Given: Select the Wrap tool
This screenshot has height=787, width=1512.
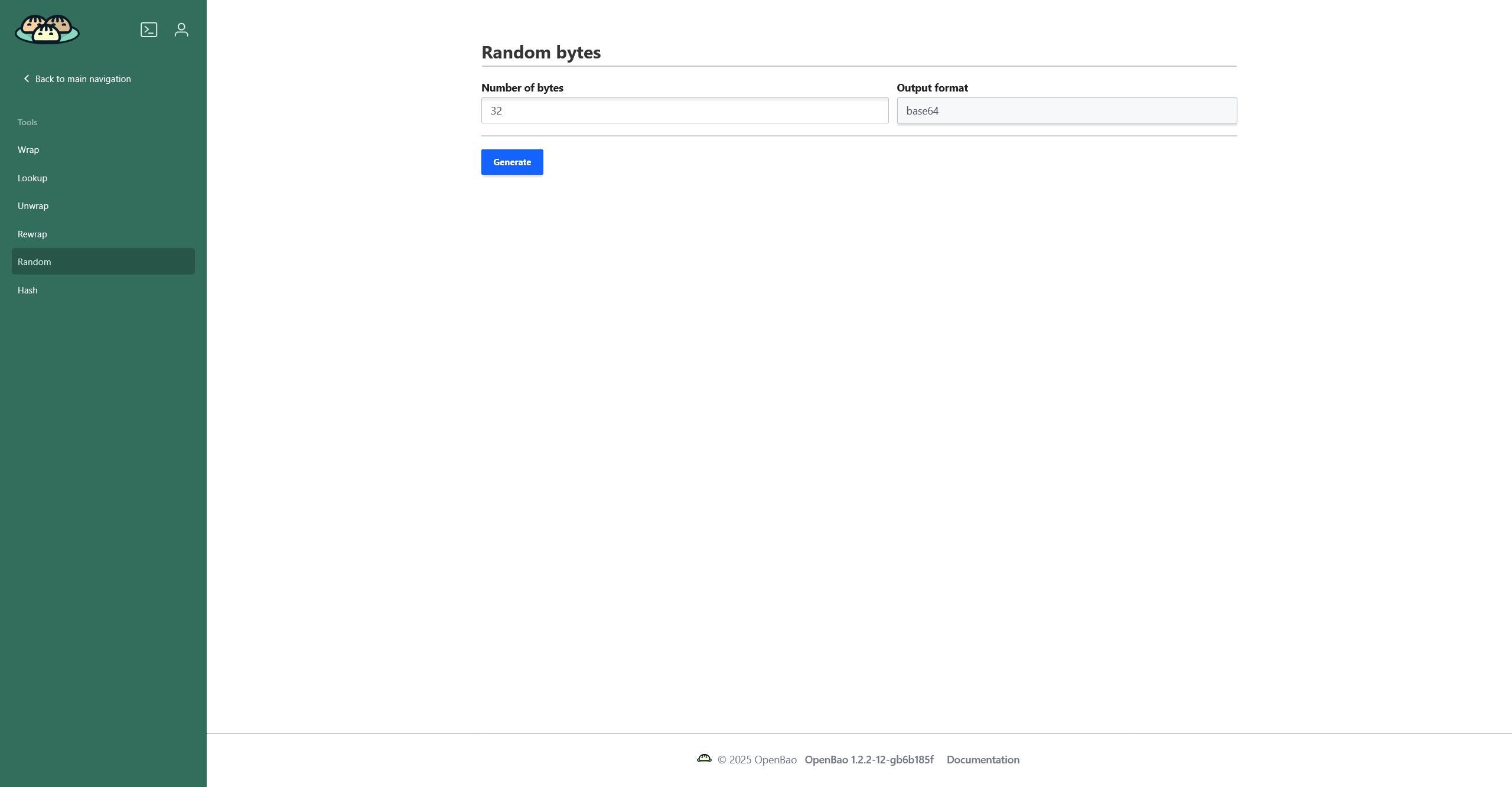Looking at the screenshot, I should 28,149.
